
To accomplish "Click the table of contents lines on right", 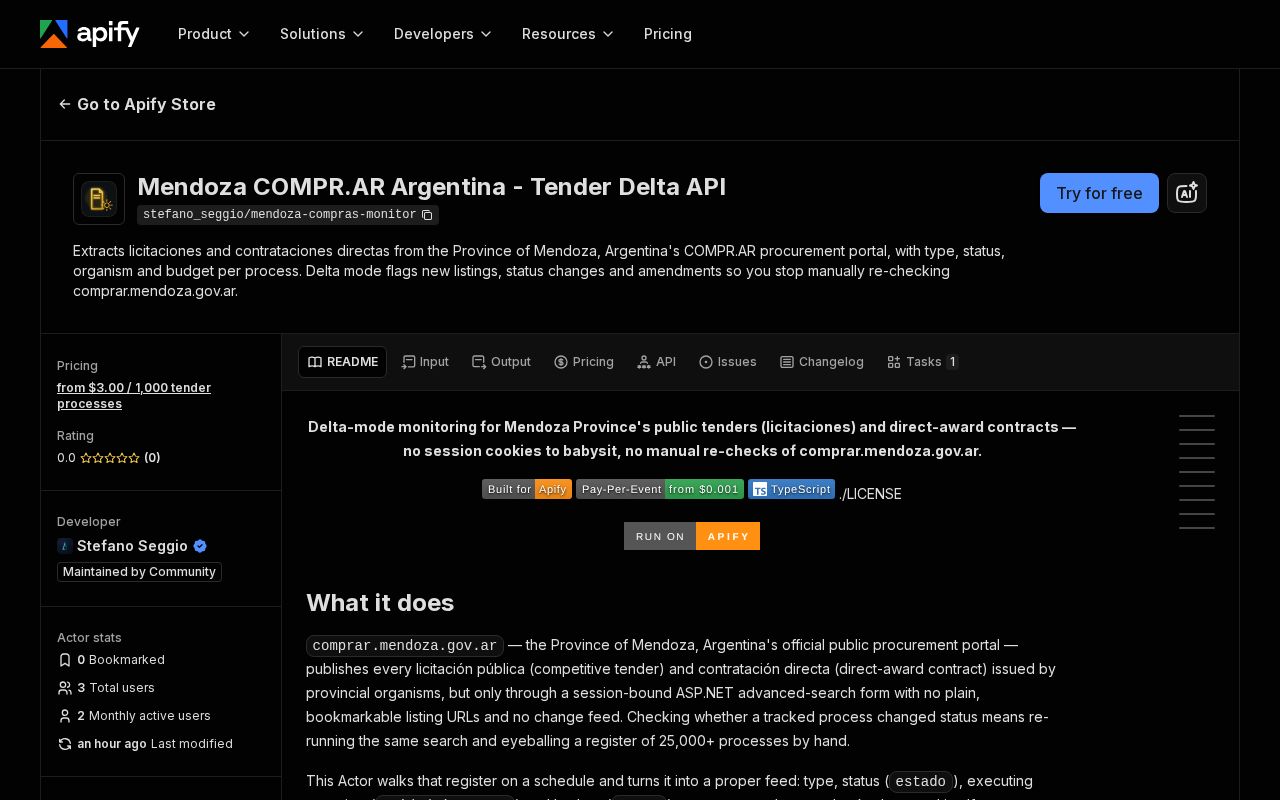I will pyautogui.click(x=1197, y=472).
